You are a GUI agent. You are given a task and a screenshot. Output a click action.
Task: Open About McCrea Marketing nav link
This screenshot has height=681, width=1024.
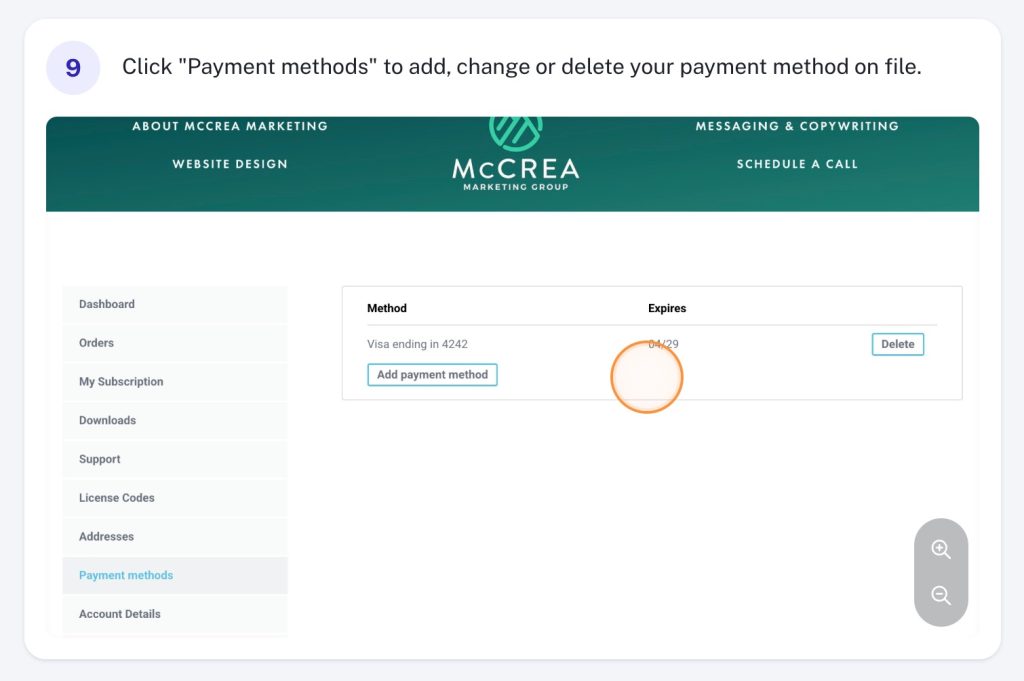click(230, 126)
